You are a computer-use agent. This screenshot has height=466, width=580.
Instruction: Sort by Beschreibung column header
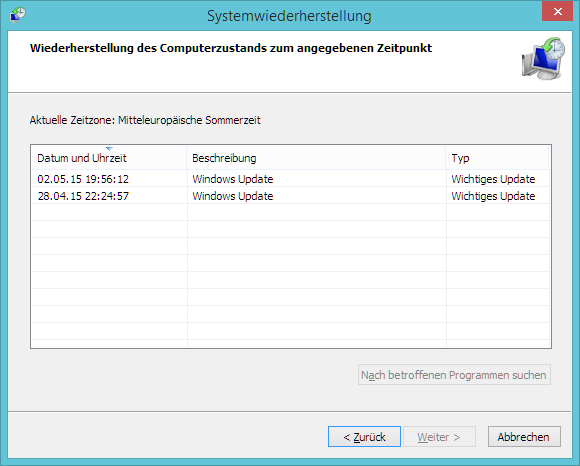coord(316,158)
